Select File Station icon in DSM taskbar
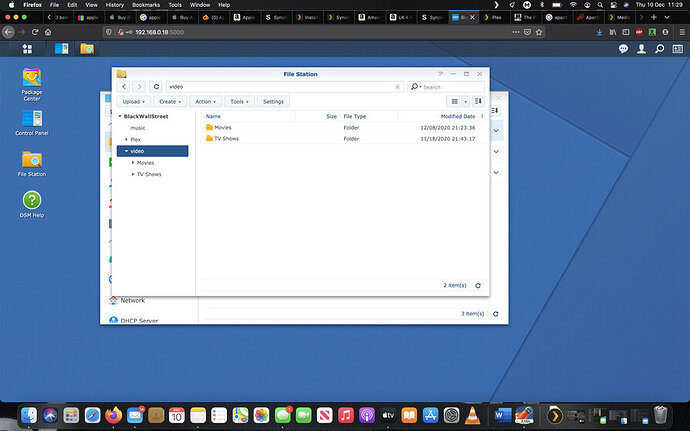Image resolution: width=690 pixels, height=431 pixels. coord(87,49)
